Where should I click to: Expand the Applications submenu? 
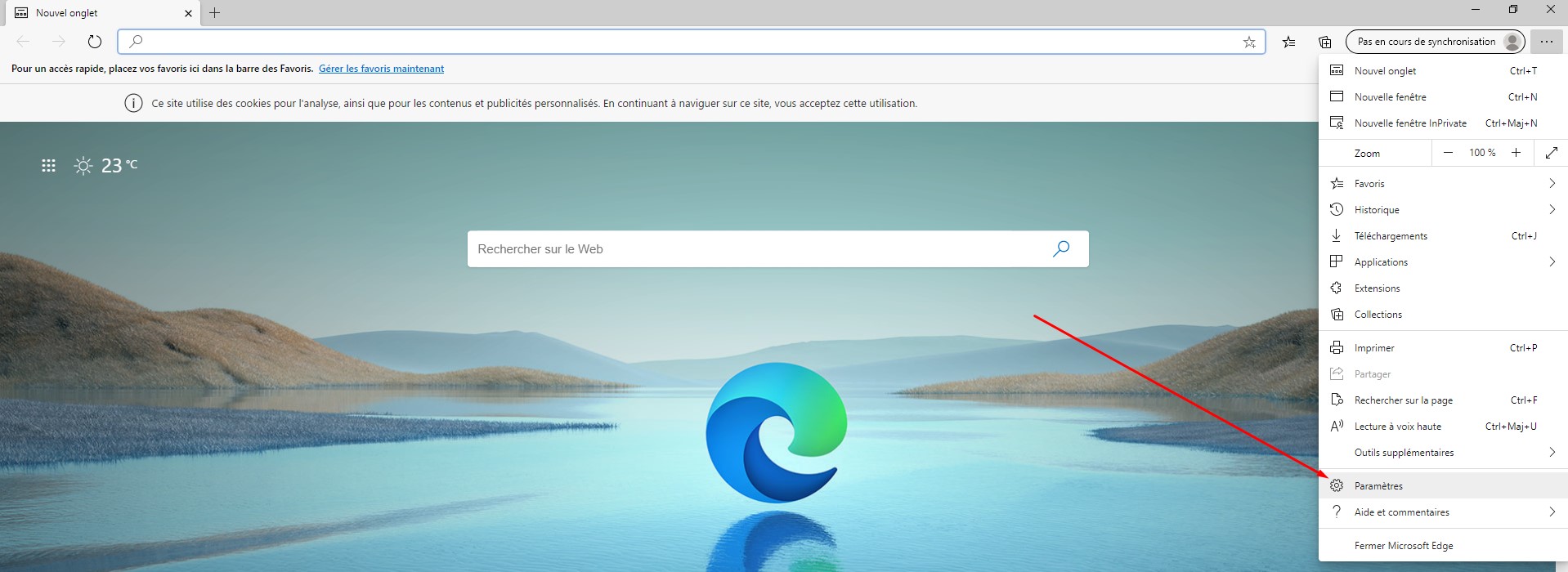(1443, 262)
